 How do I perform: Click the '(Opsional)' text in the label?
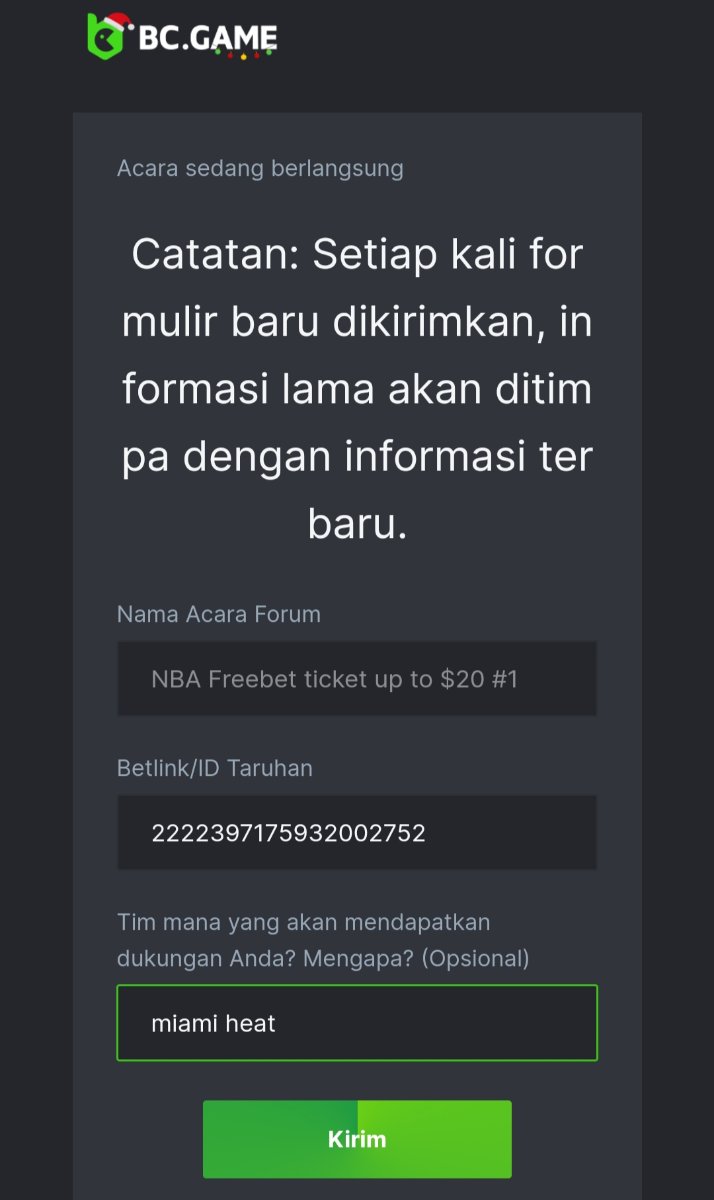tap(475, 958)
